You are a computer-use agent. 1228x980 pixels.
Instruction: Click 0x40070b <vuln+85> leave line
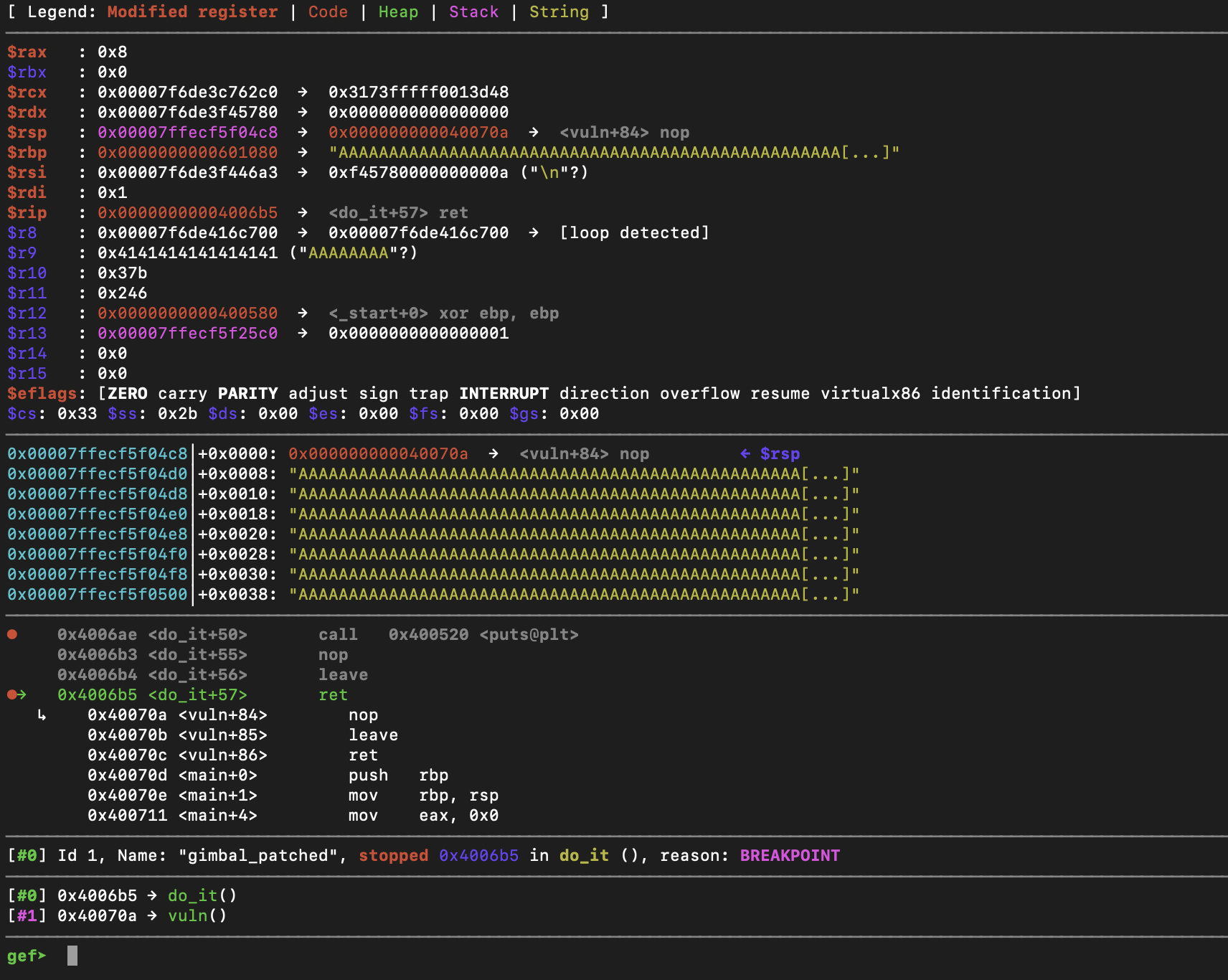click(243, 735)
